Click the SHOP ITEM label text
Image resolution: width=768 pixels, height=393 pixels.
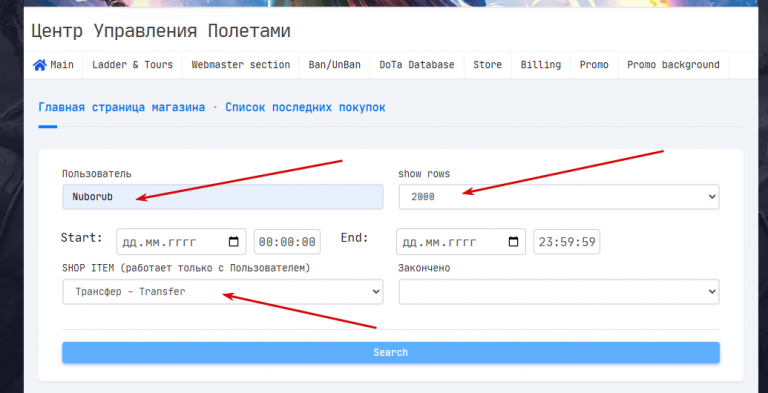pos(186,269)
